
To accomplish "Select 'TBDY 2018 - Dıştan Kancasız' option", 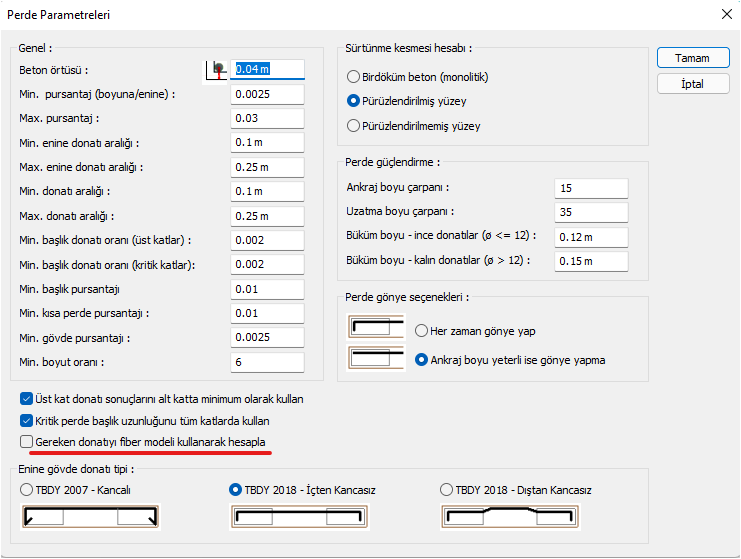I will click(447, 490).
